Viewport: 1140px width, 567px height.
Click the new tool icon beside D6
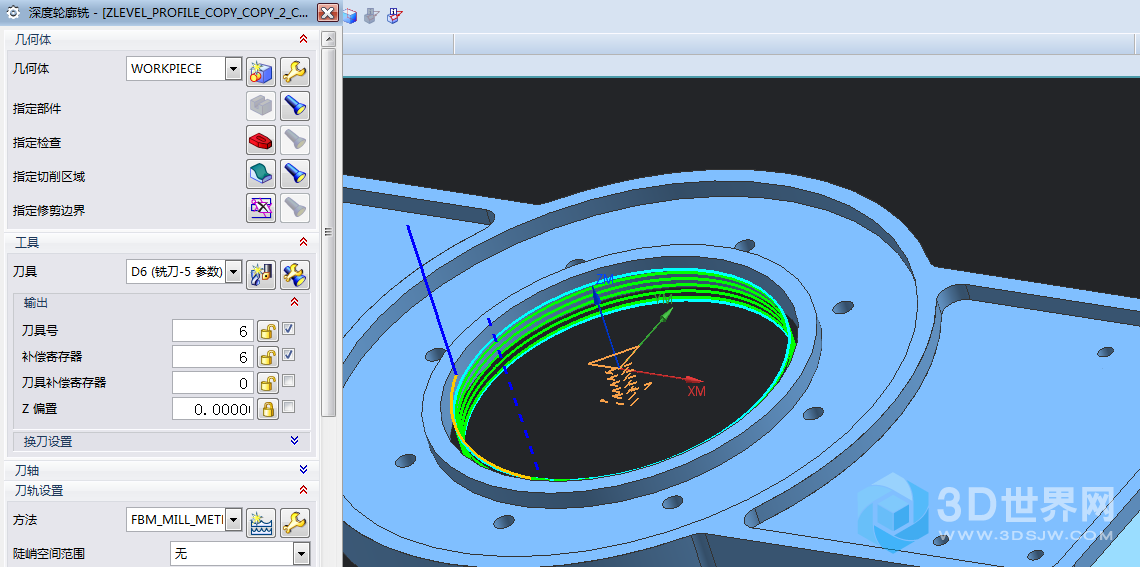tap(261, 274)
